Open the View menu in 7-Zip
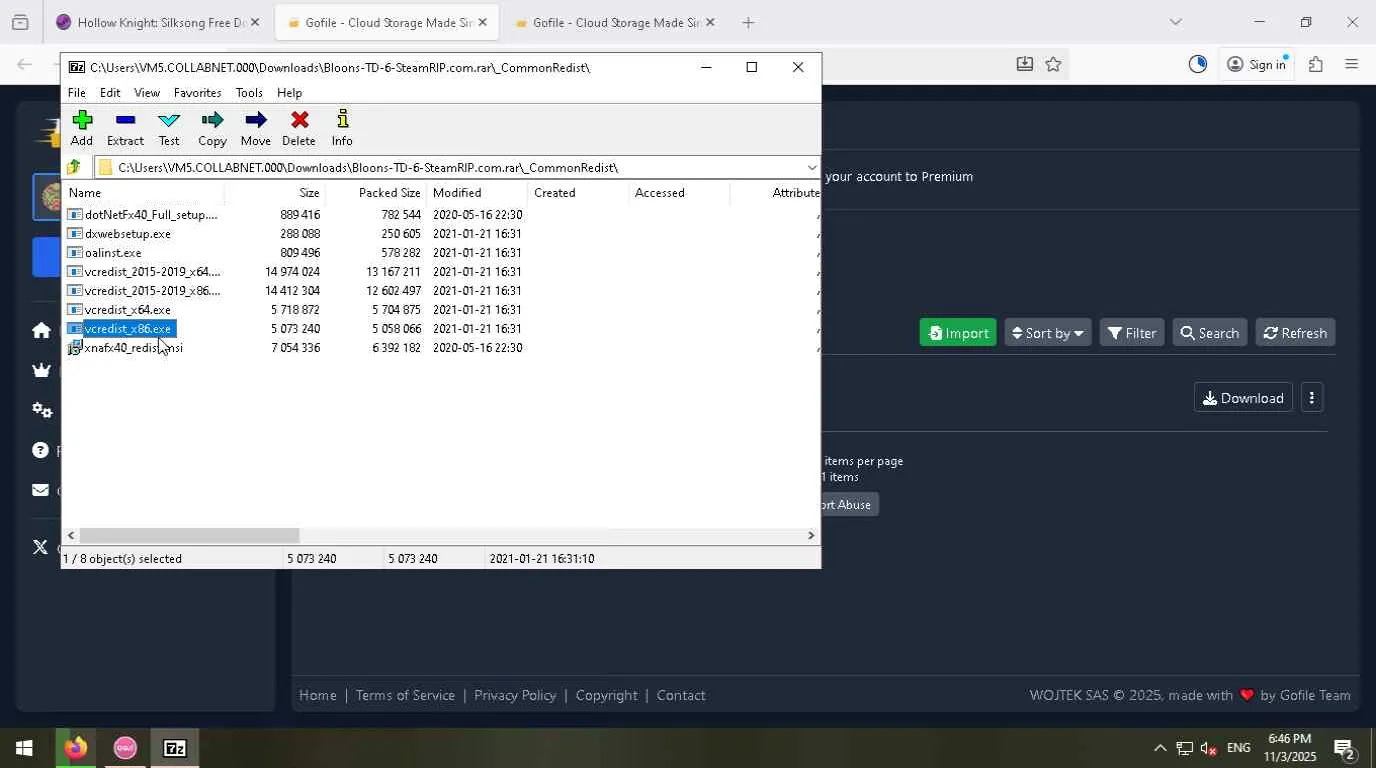The width and height of the screenshot is (1376, 768). 147,93
